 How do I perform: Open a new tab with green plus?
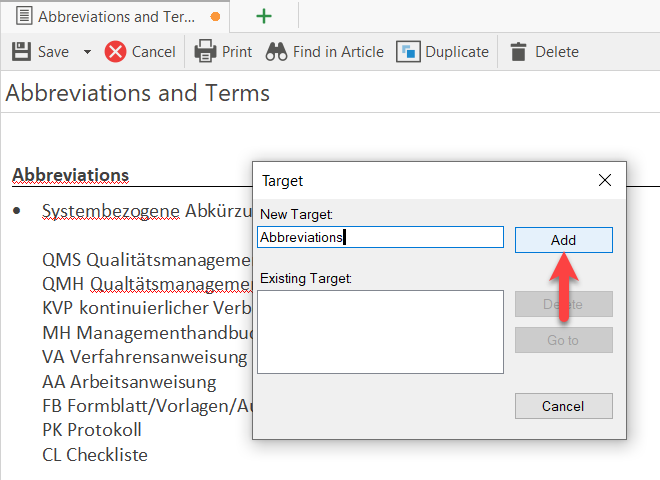pyautogui.click(x=264, y=17)
